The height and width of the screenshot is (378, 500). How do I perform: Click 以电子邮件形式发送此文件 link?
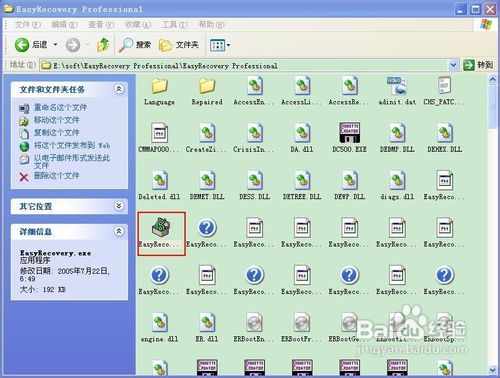72,161
